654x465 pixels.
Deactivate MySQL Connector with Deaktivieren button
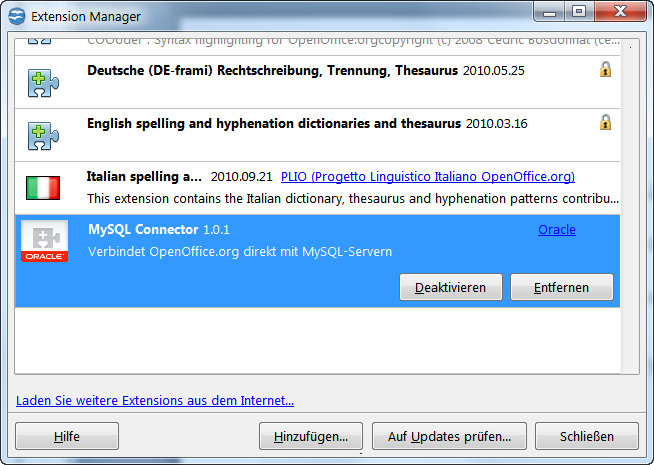tap(450, 287)
